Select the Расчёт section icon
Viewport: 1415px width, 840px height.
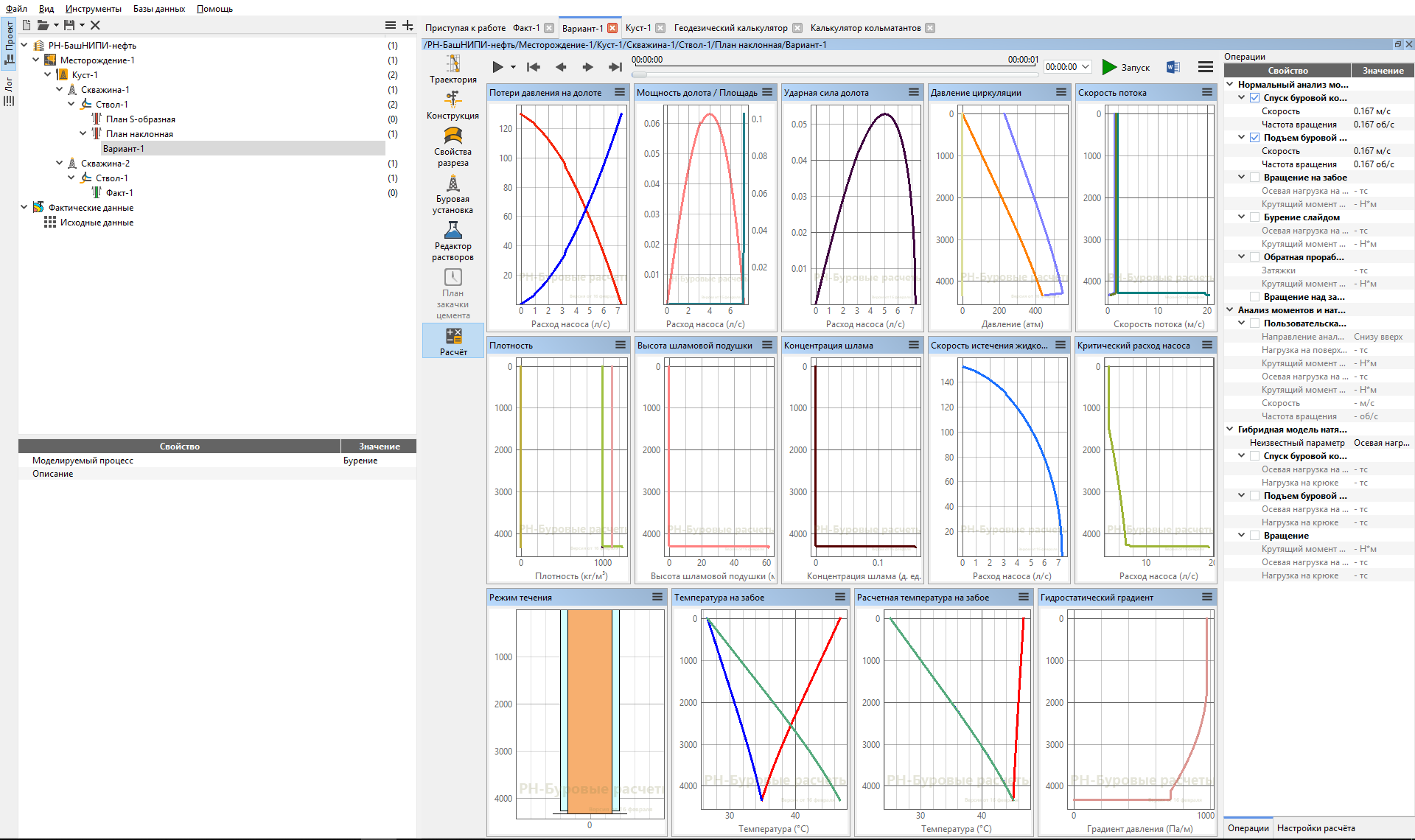453,341
